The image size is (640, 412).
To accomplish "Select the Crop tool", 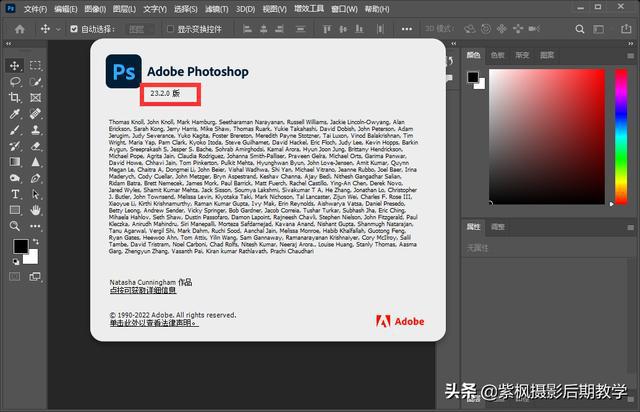I will point(15,98).
